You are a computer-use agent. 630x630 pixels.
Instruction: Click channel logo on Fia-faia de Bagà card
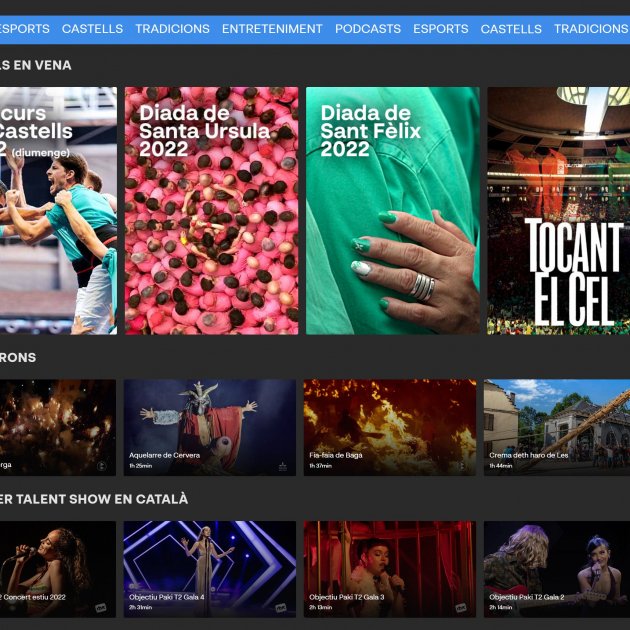[462, 466]
